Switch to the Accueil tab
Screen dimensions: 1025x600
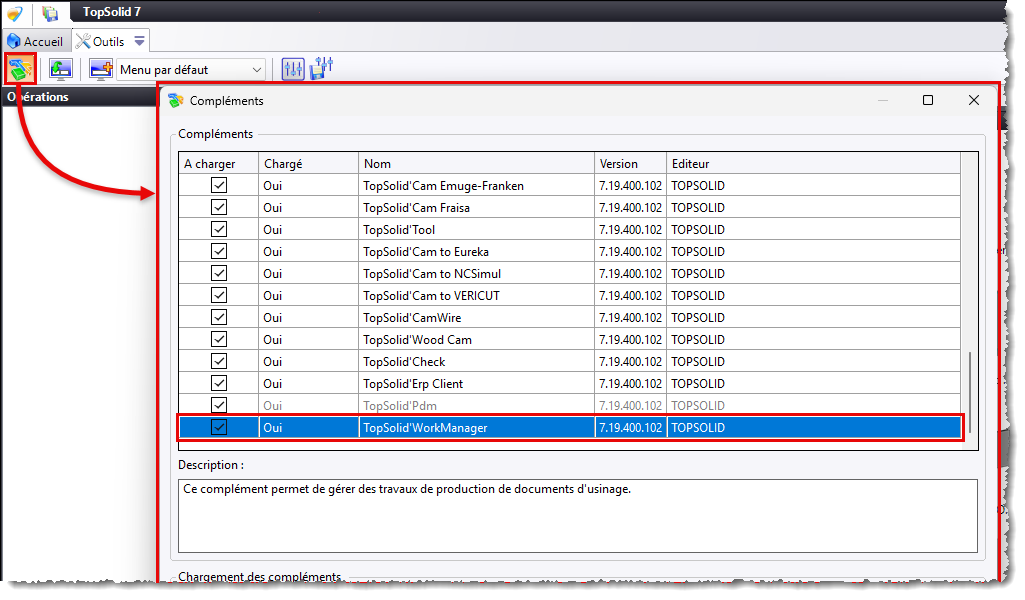click(35, 41)
